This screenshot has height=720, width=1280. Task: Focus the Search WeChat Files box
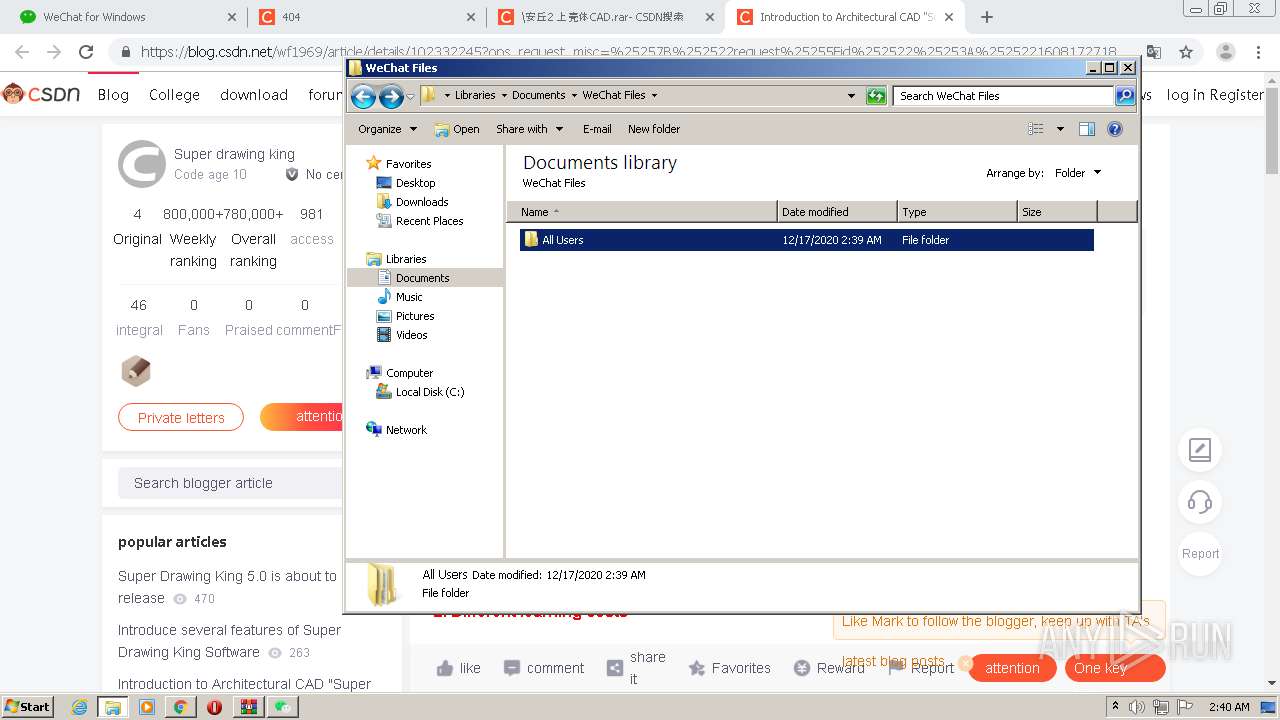pos(1003,96)
